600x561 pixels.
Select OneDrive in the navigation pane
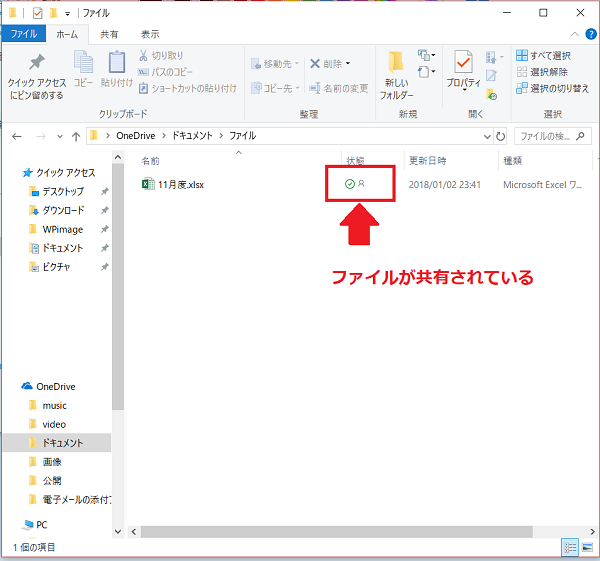(48, 387)
